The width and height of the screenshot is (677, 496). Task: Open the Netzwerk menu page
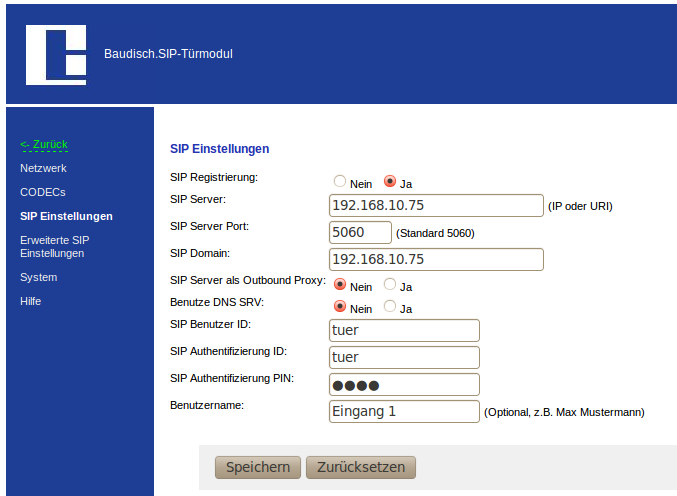43,168
